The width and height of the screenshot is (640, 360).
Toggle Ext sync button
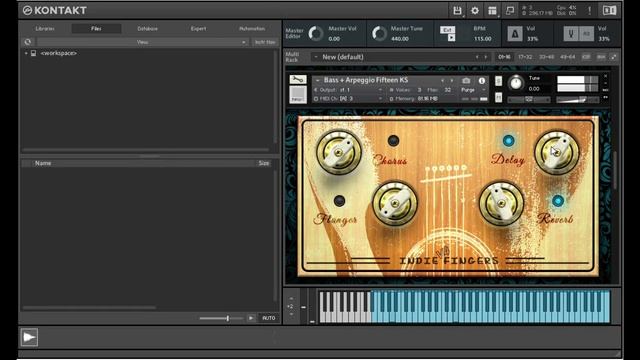(447, 30)
